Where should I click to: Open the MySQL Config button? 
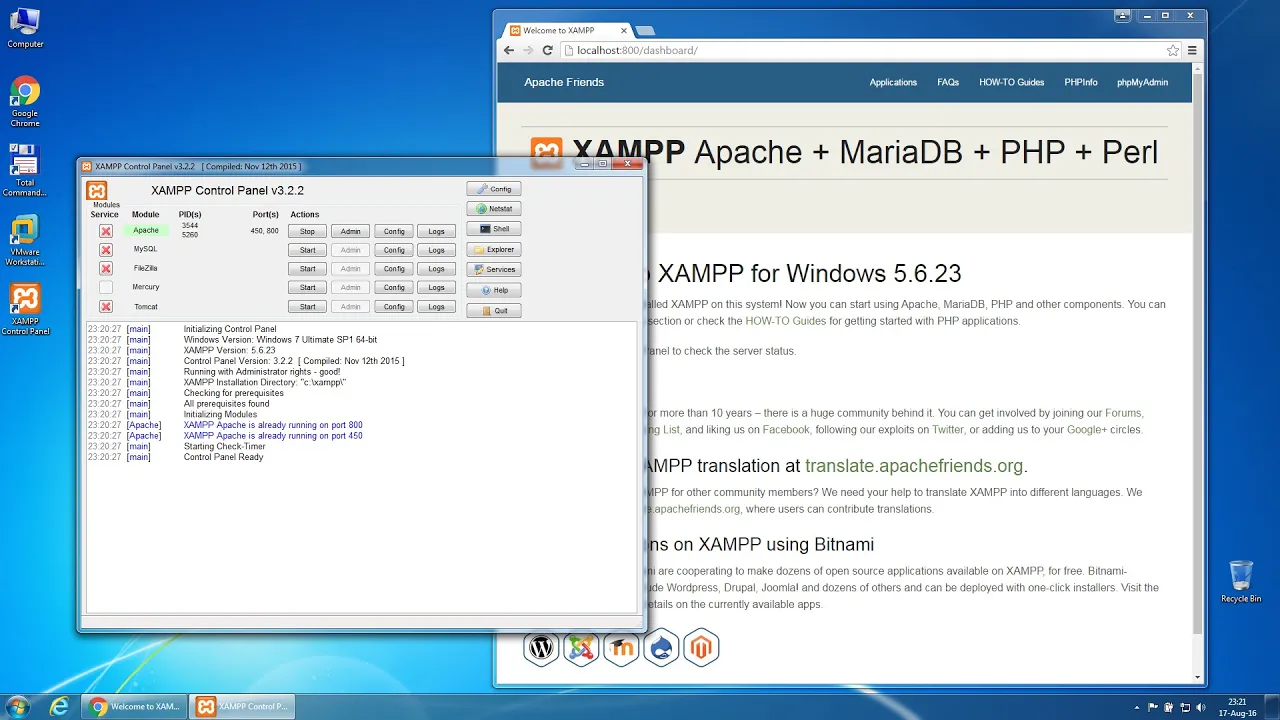(x=394, y=250)
